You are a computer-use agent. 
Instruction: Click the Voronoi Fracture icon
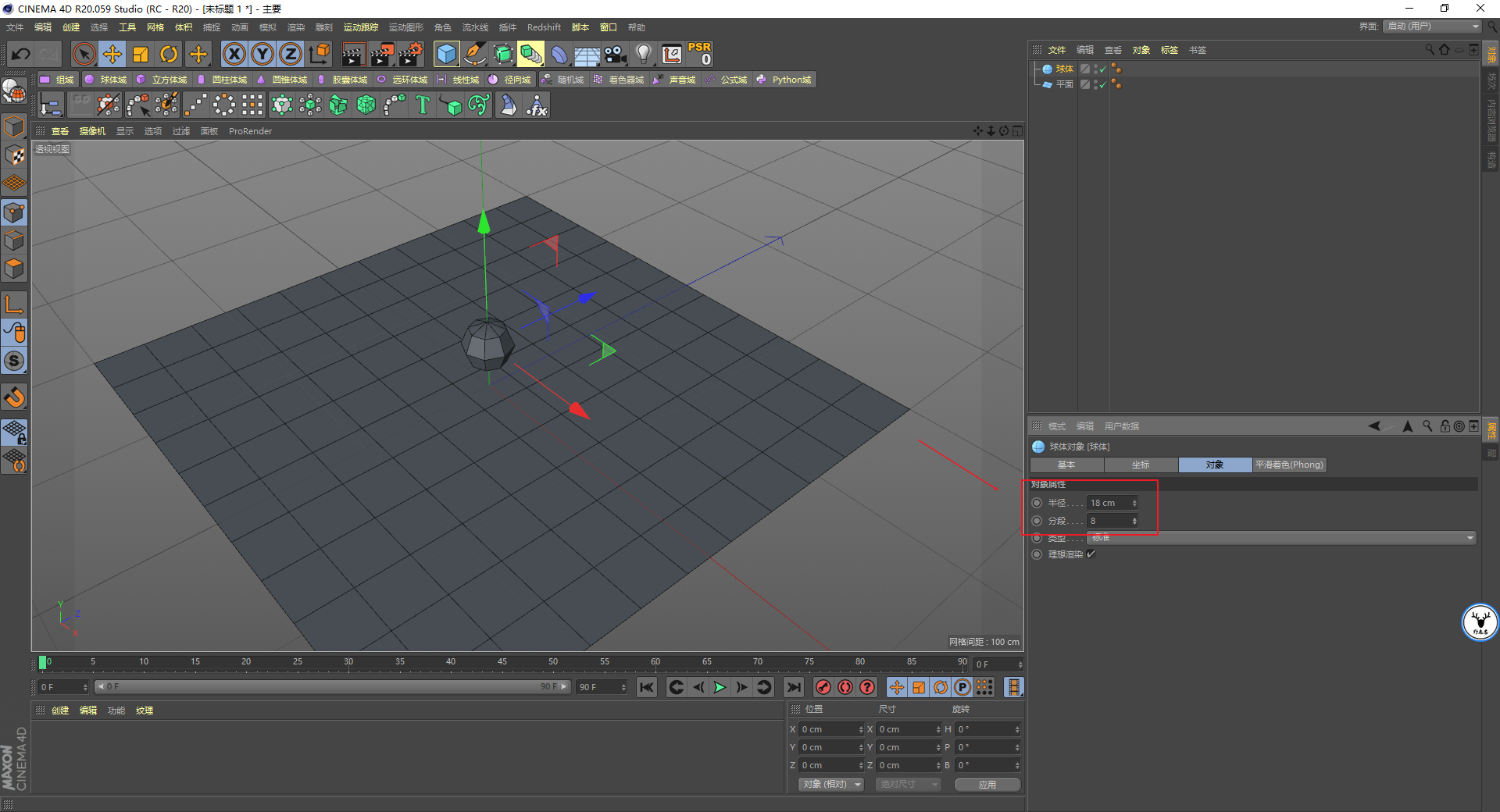click(x=366, y=105)
